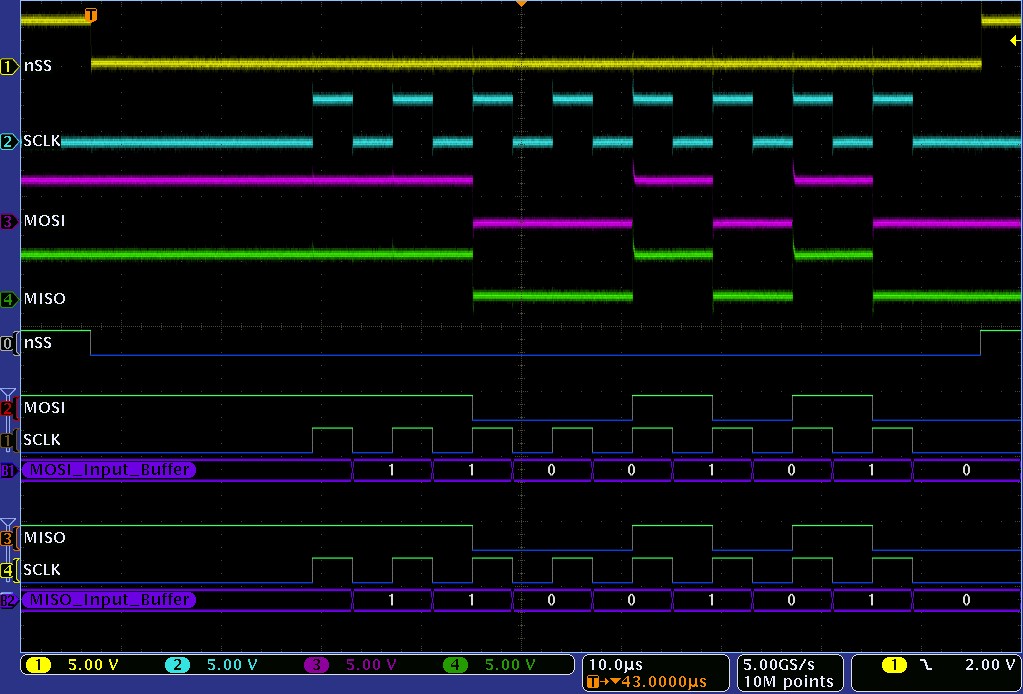Select the MISO_Input_Buffer bus label

coord(110,600)
